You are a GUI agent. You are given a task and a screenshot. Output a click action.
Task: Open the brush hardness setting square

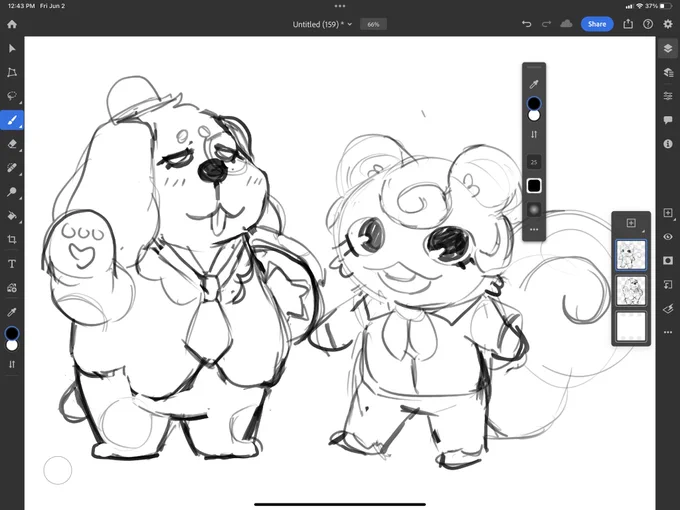tap(534, 186)
